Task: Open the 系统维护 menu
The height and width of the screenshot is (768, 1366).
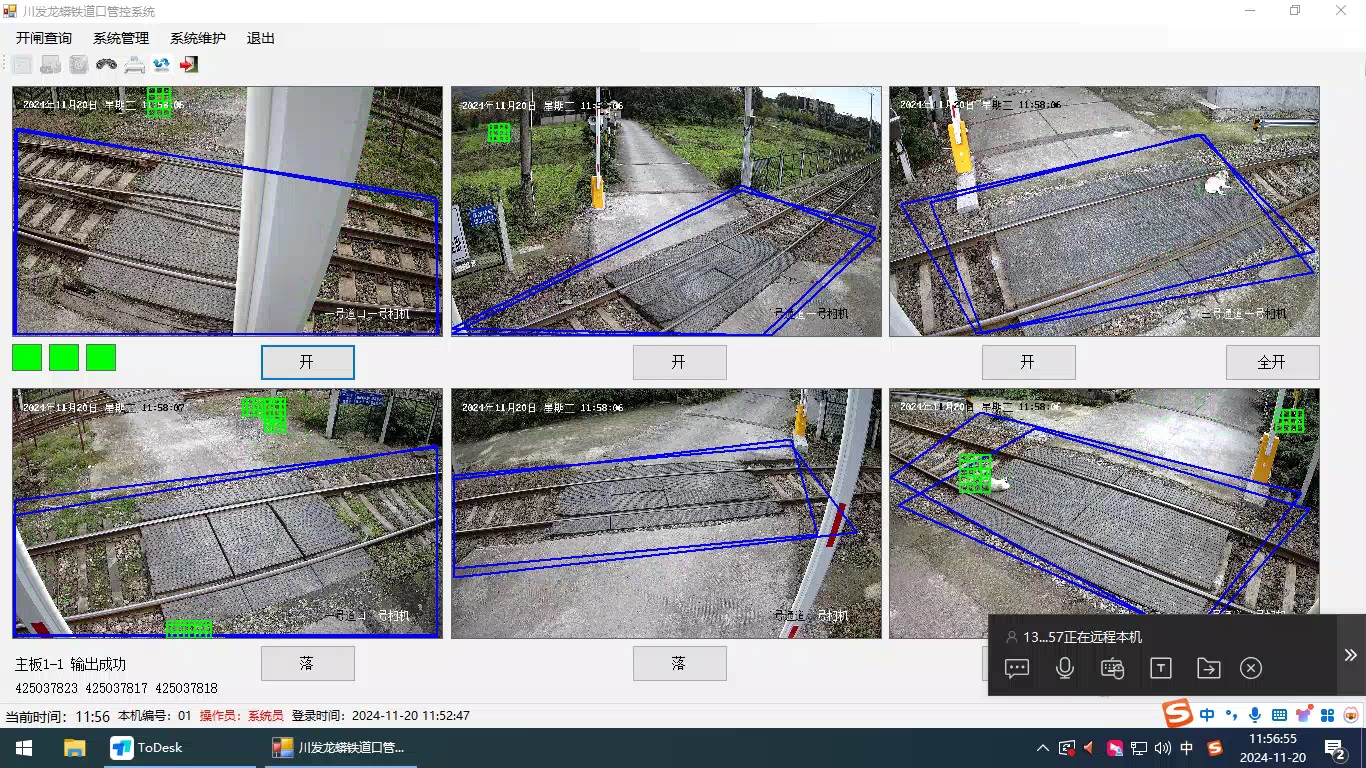Action: tap(198, 38)
